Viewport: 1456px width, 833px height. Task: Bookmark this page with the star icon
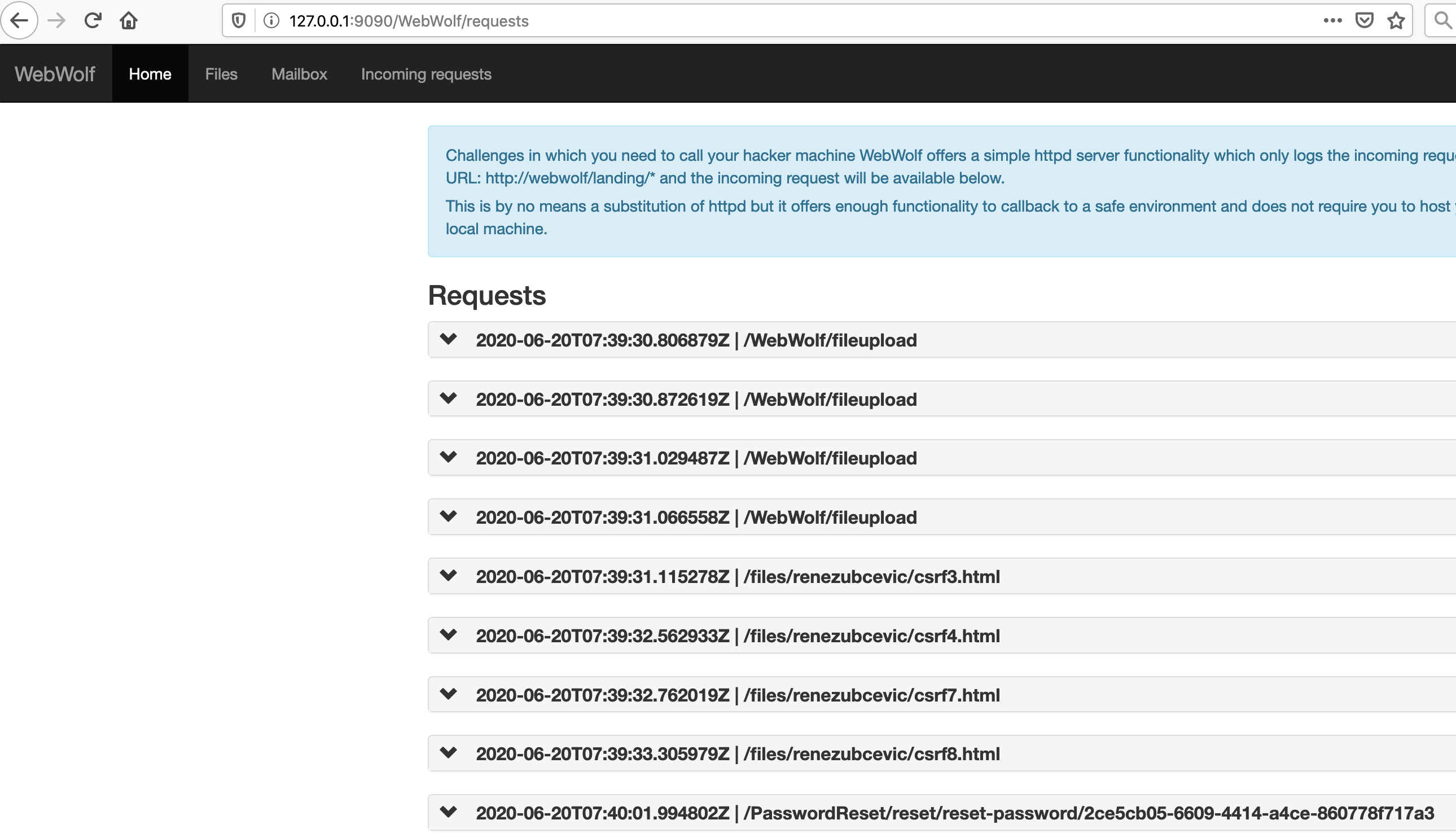coord(1396,20)
